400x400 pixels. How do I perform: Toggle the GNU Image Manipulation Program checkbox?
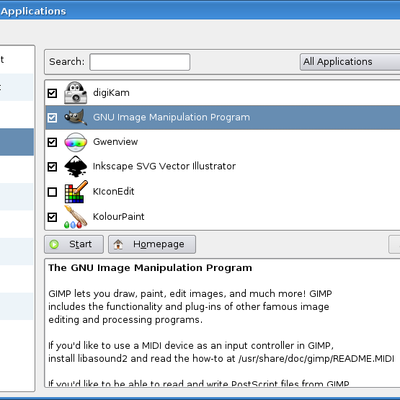(52, 118)
